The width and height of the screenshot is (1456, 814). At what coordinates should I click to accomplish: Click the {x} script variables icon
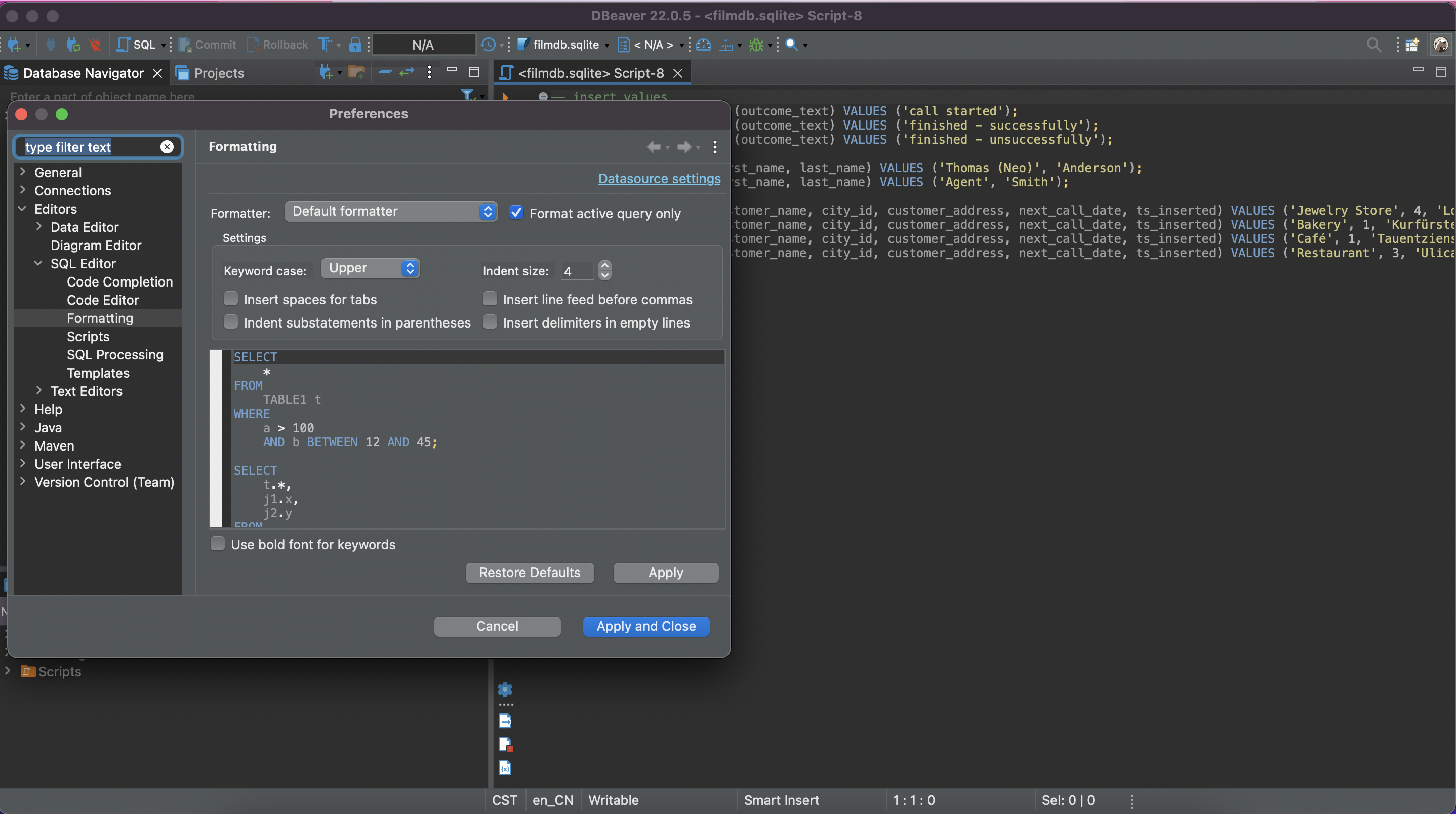[x=504, y=767]
